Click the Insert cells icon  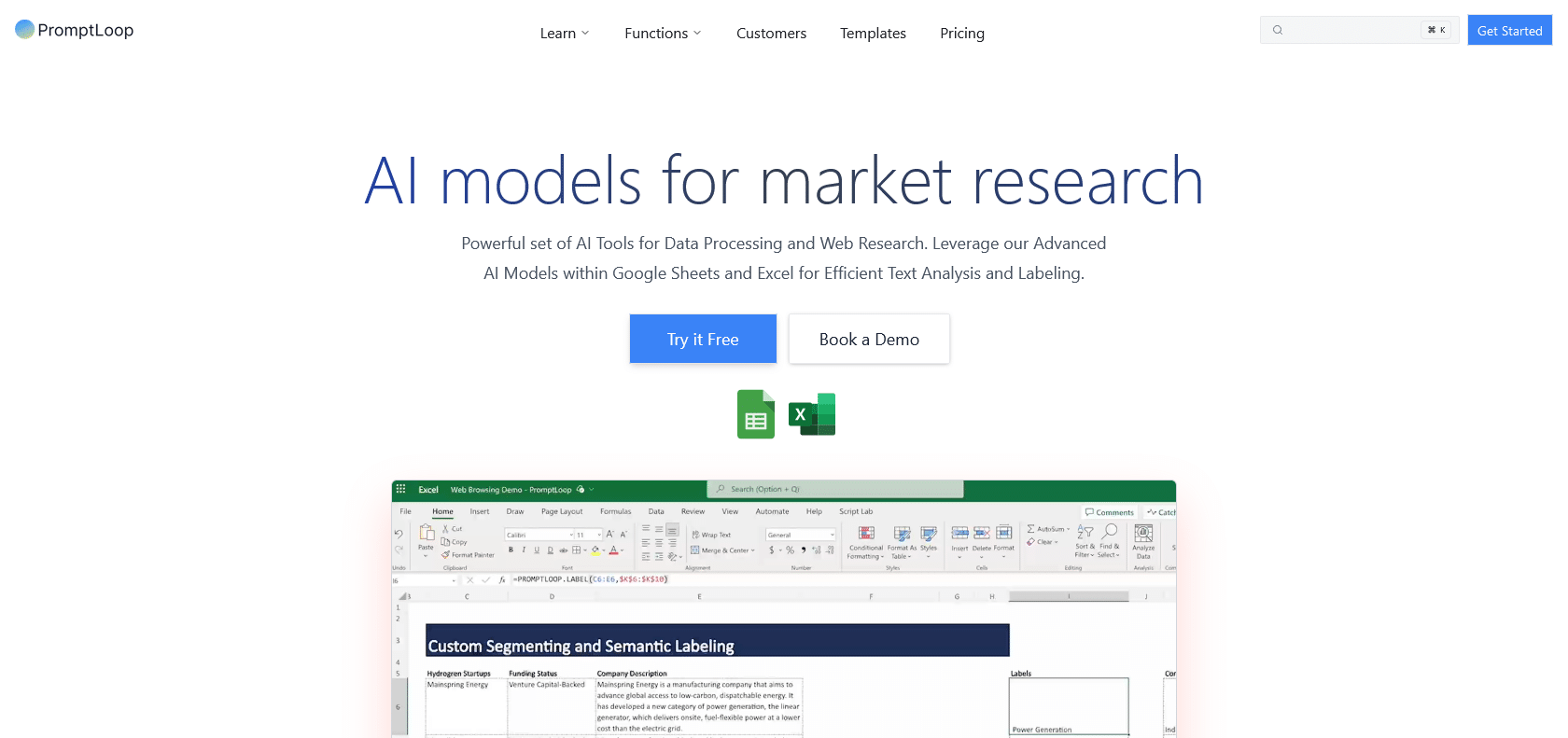click(959, 533)
